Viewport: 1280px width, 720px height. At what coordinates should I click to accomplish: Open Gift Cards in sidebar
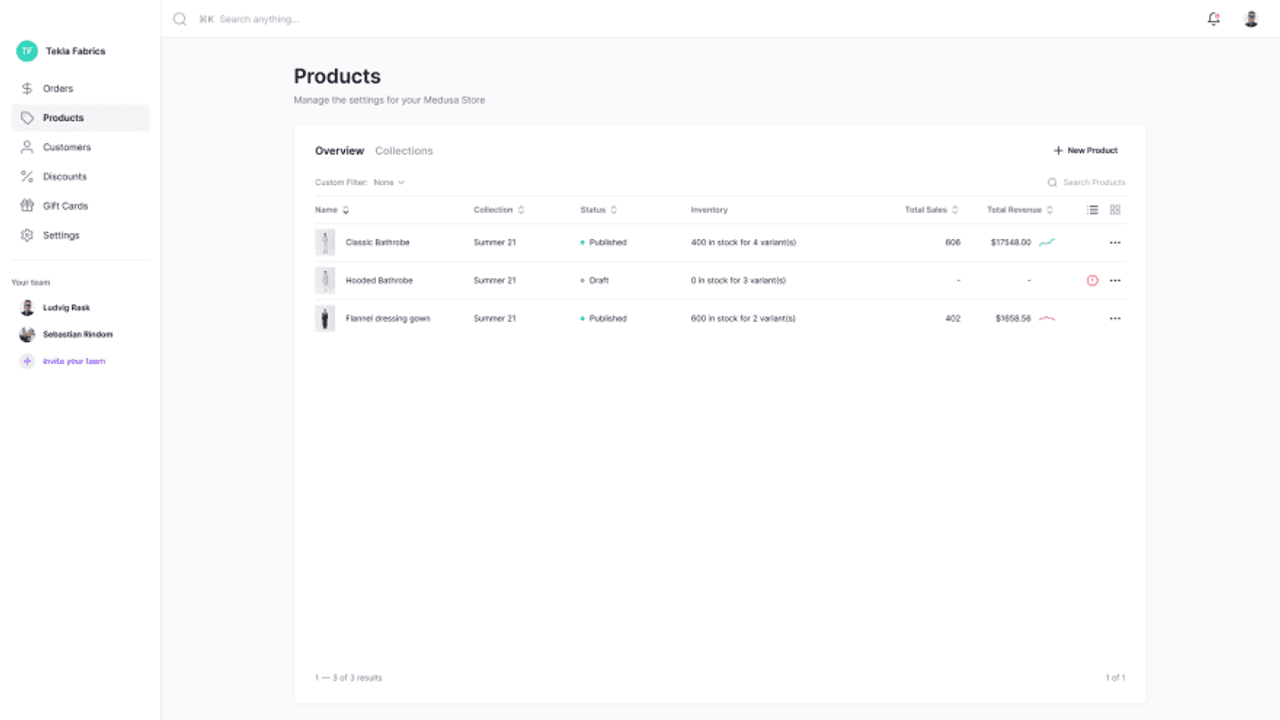point(80,206)
